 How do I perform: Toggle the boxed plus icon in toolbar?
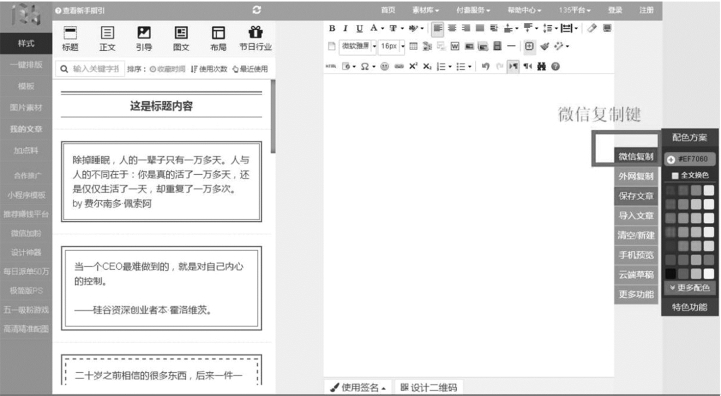pos(529,46)
